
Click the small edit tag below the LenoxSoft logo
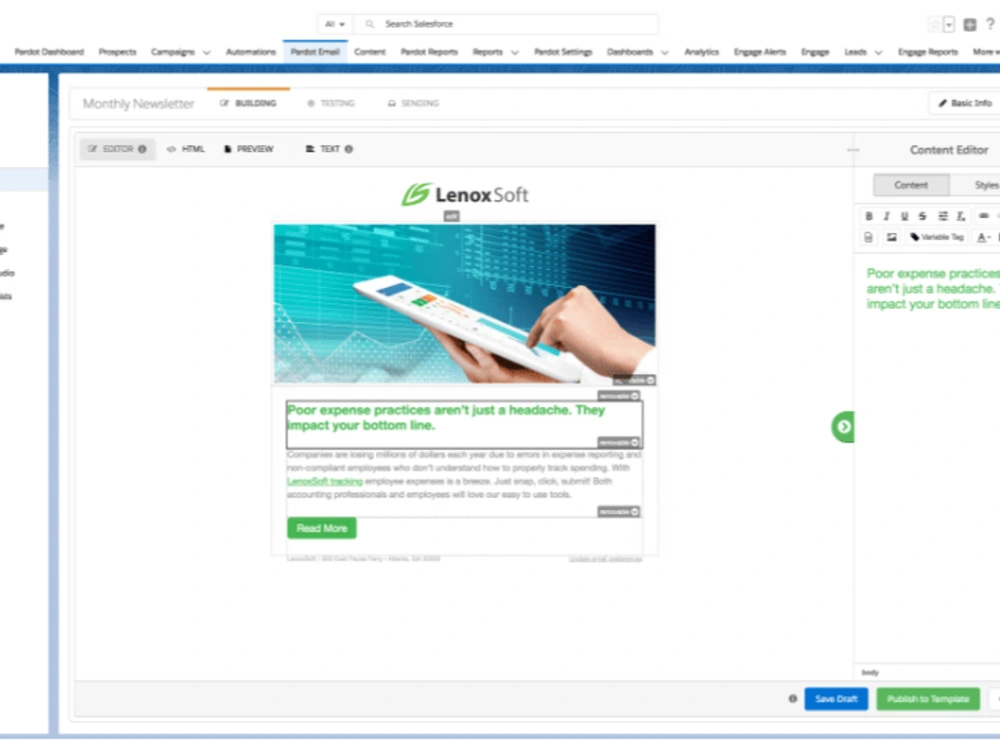click(x=452, y=216)
